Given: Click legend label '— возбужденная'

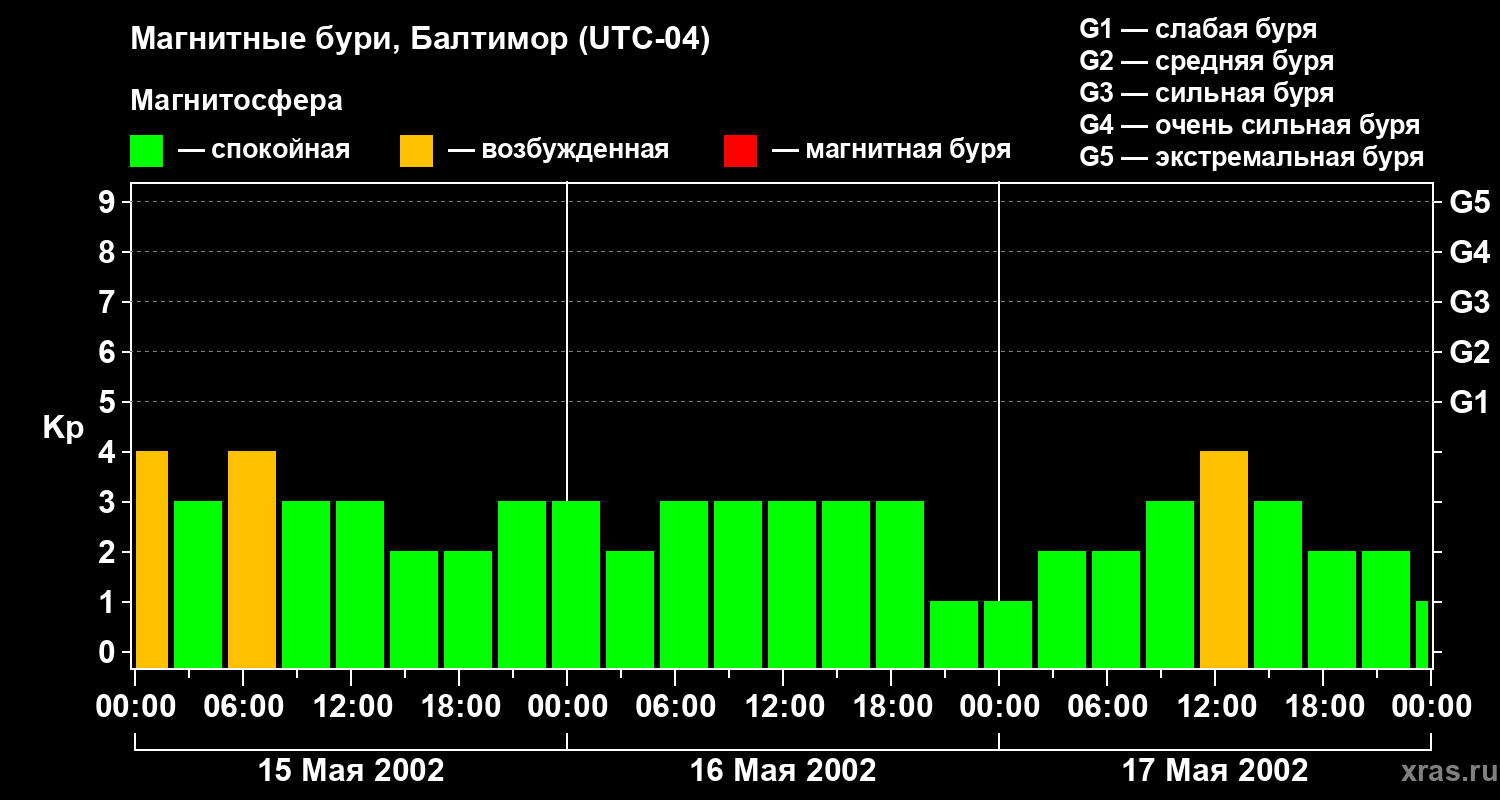Looking at the screenshot, I should click(x=558, y=150).
